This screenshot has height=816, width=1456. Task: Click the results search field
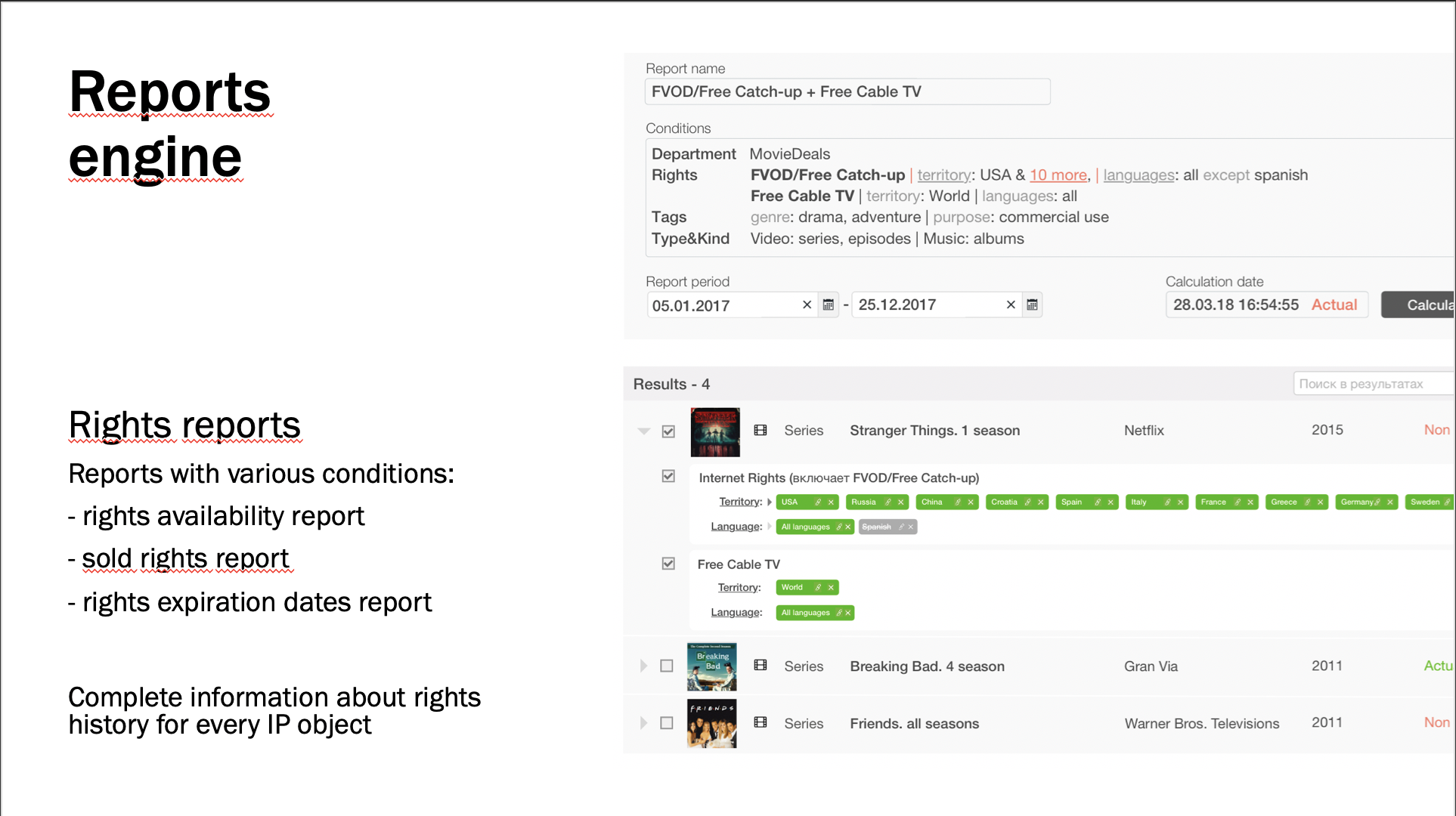tap(1372, 384)
